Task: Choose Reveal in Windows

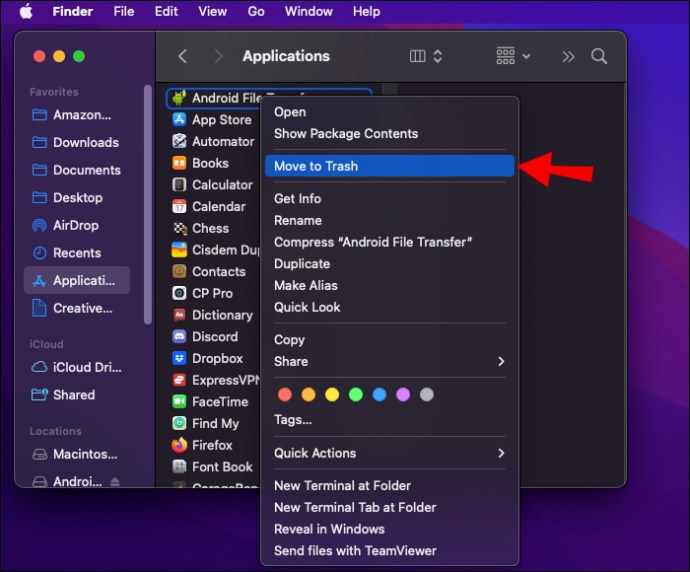Action: point(389,529)
